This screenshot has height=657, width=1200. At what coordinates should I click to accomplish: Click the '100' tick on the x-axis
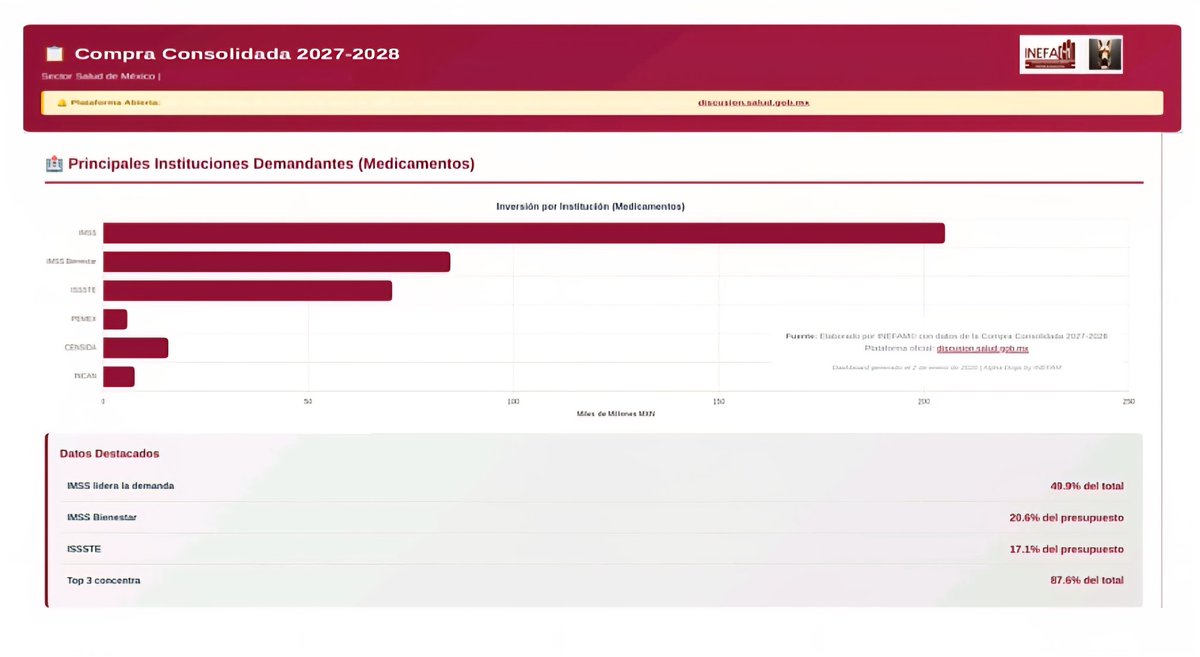pyautogui.click(x=513, y=402)
